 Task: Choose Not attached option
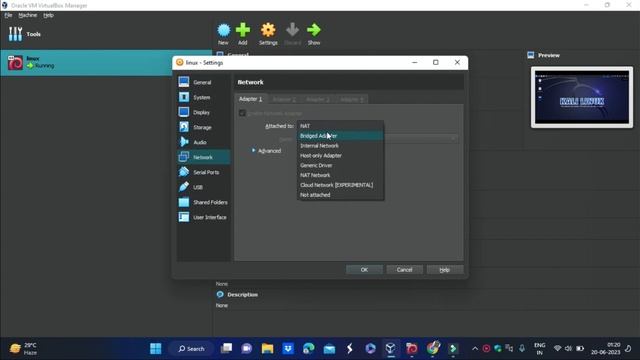[340, 195]
